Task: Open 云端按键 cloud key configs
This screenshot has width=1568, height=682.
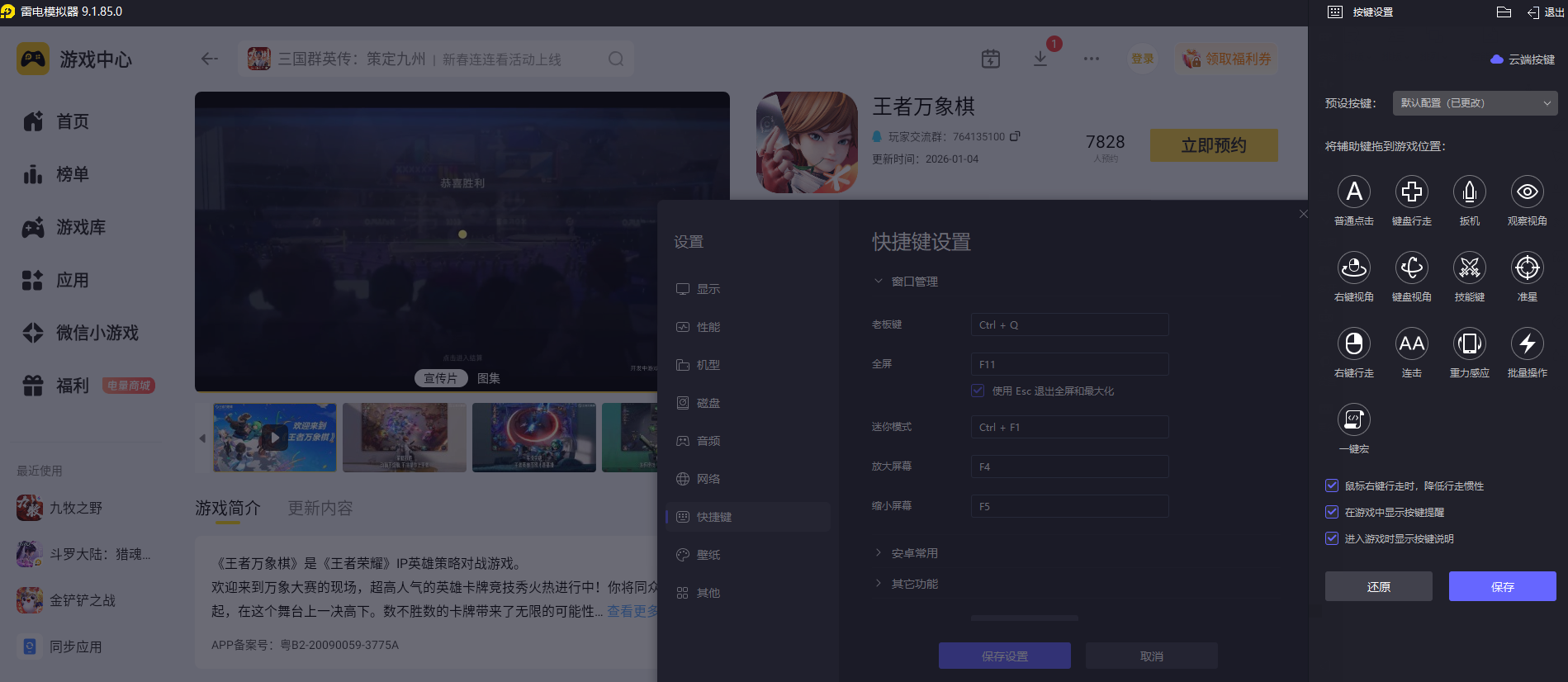Action: [1523, 59]
